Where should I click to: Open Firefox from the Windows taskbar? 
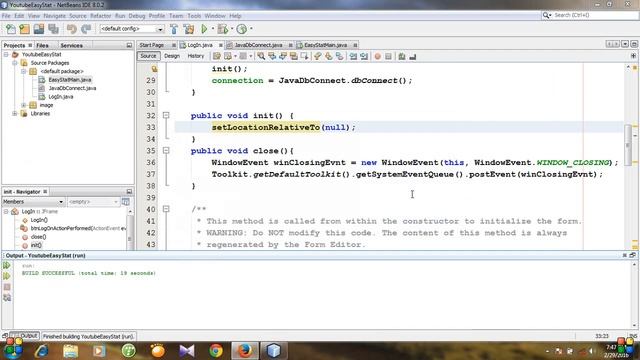click(245, 351)
